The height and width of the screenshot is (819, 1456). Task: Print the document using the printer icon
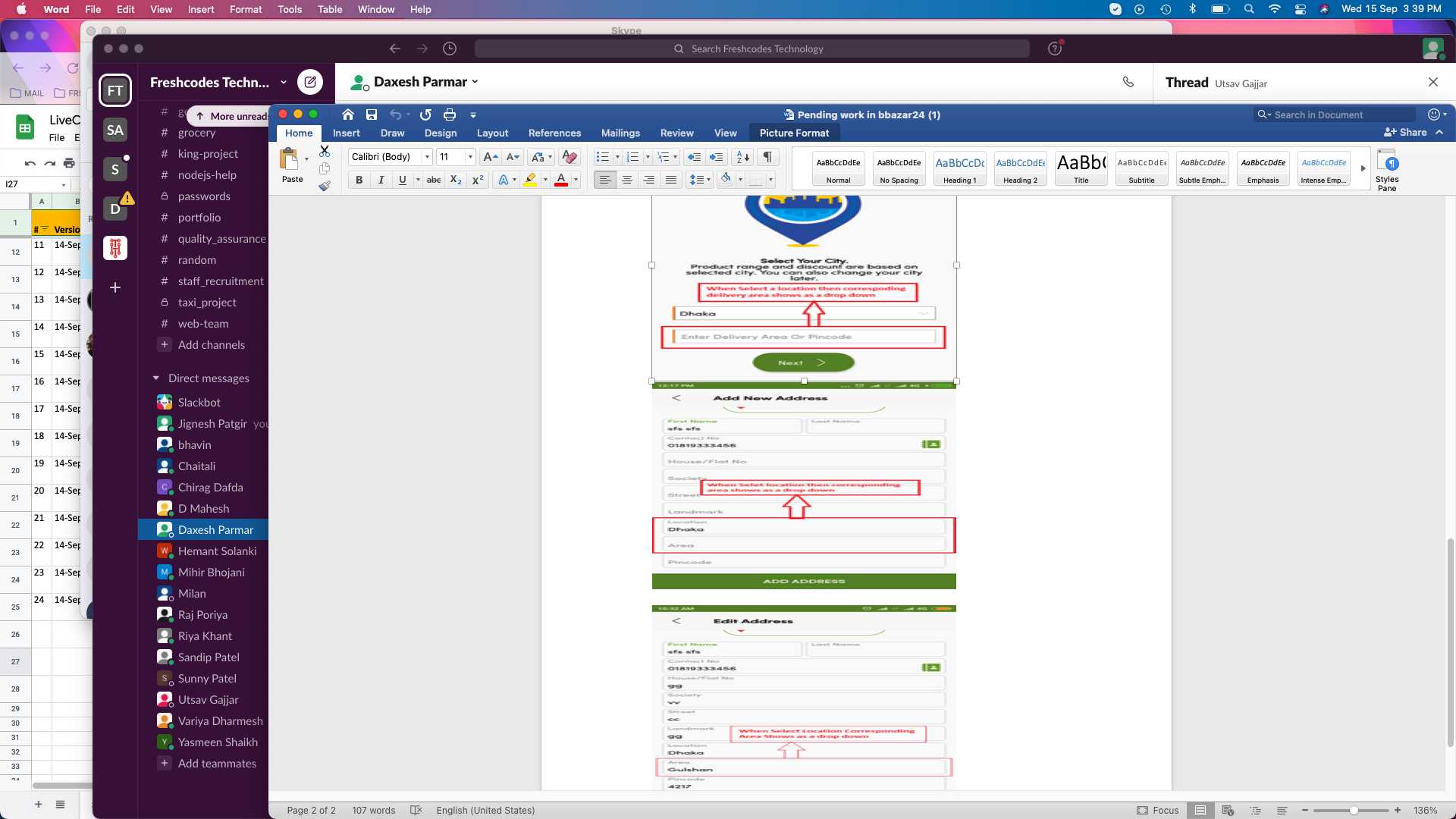(450, 115)
